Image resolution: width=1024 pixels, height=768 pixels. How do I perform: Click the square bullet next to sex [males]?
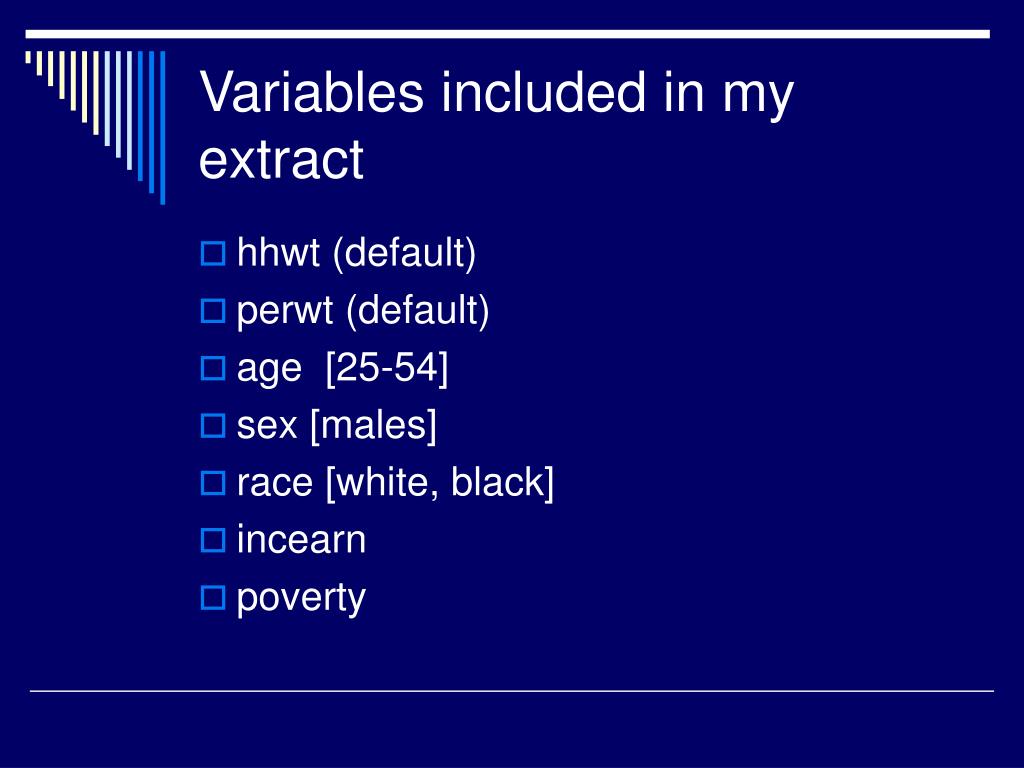213,426
